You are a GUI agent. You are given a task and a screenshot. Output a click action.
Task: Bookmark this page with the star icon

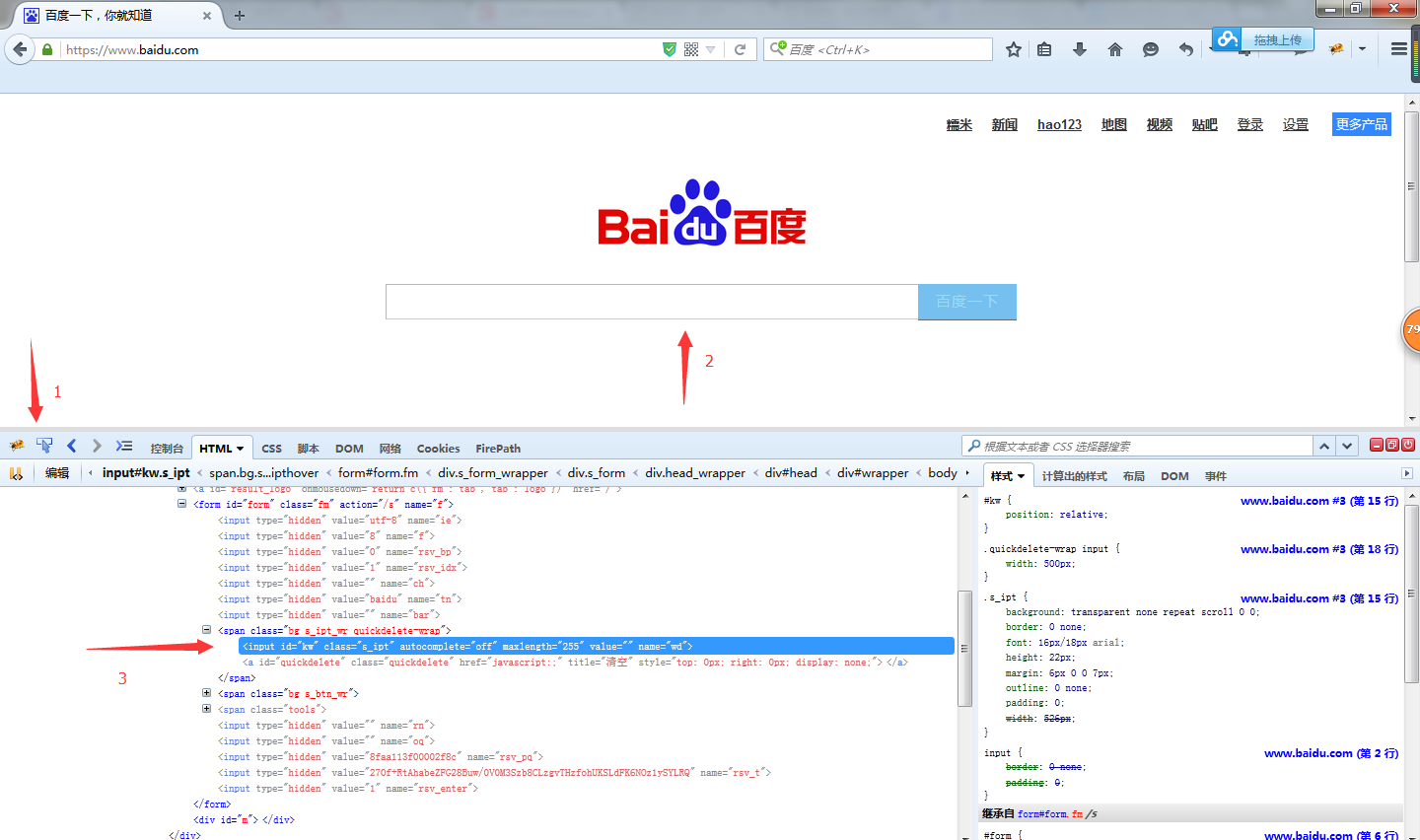(1014, 49)
